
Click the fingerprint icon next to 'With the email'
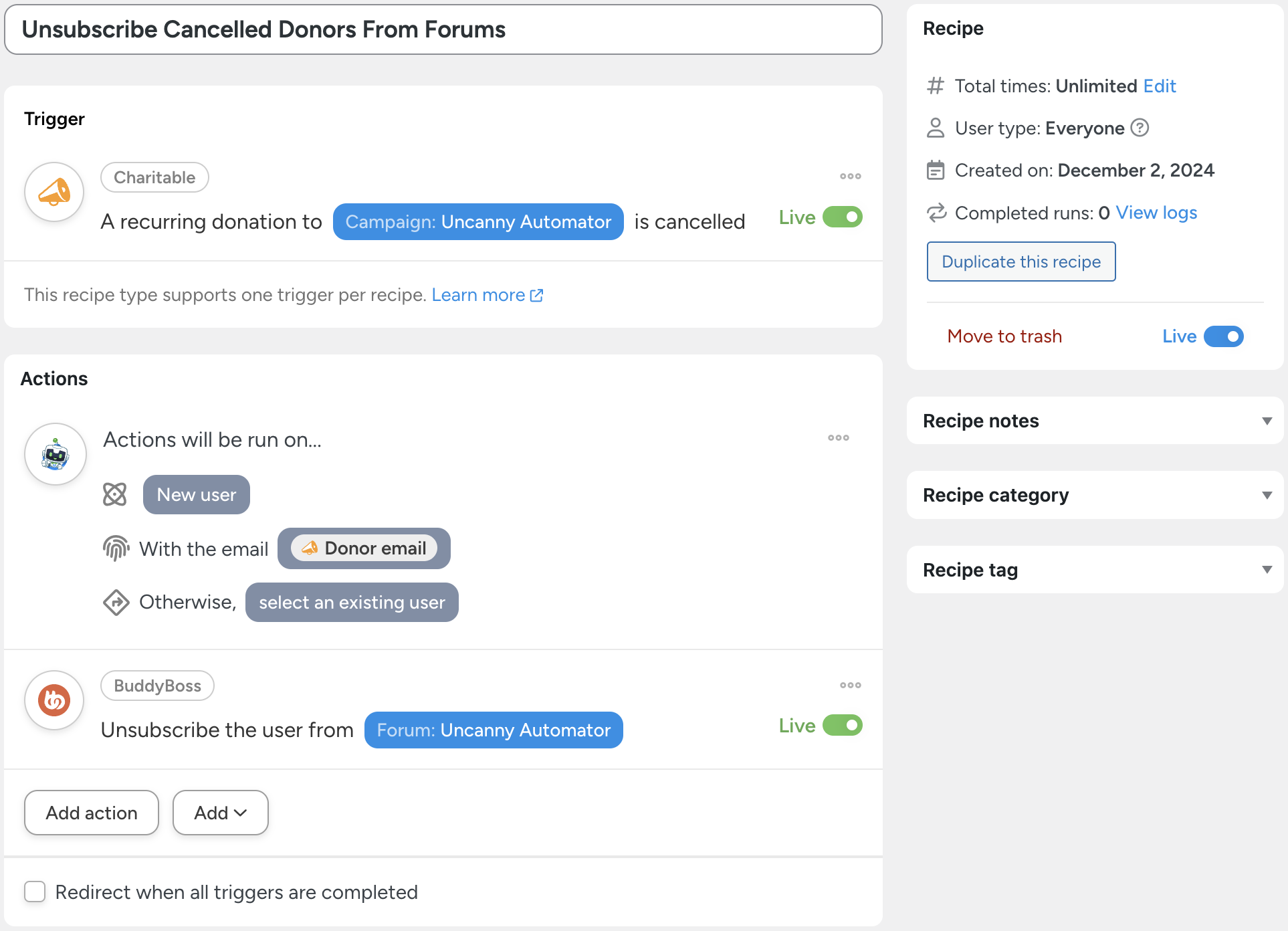point(116,548)
